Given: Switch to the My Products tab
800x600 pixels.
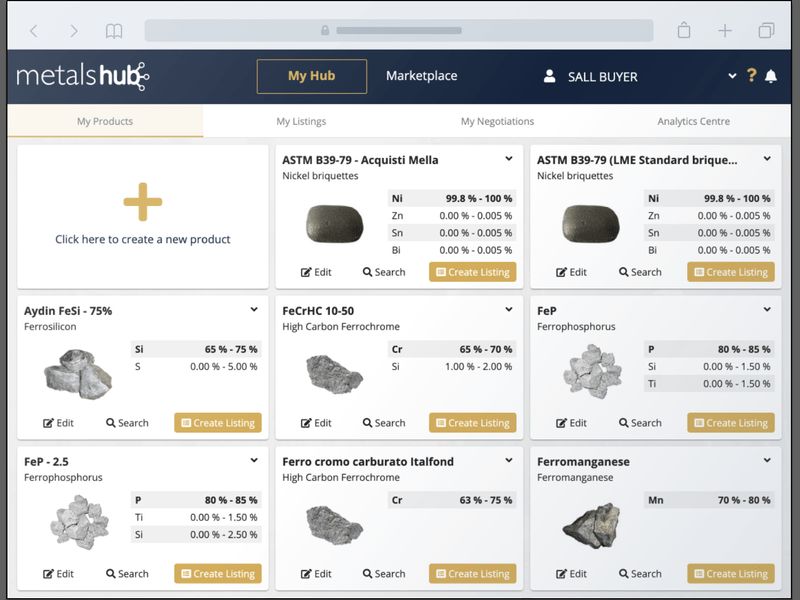Looking at the screenshot, I should [x=105, y=121].
